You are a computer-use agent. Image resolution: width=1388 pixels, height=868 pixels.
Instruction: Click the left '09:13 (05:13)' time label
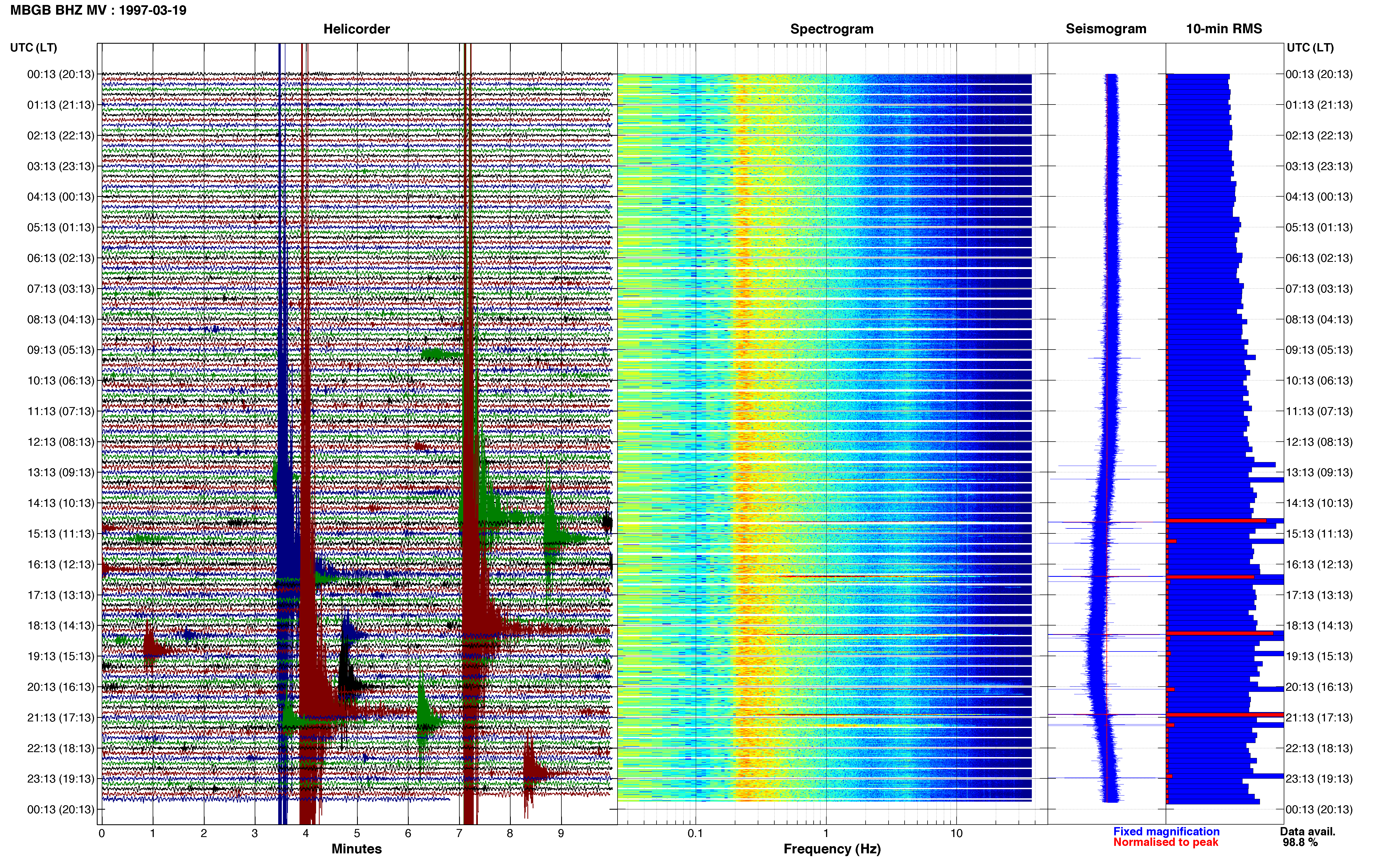point(61,350)
